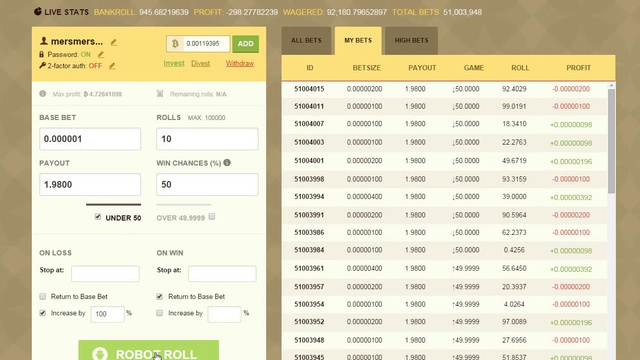Open bet ID 51003961
Screen dimensions: 640x360
point(309,268)
